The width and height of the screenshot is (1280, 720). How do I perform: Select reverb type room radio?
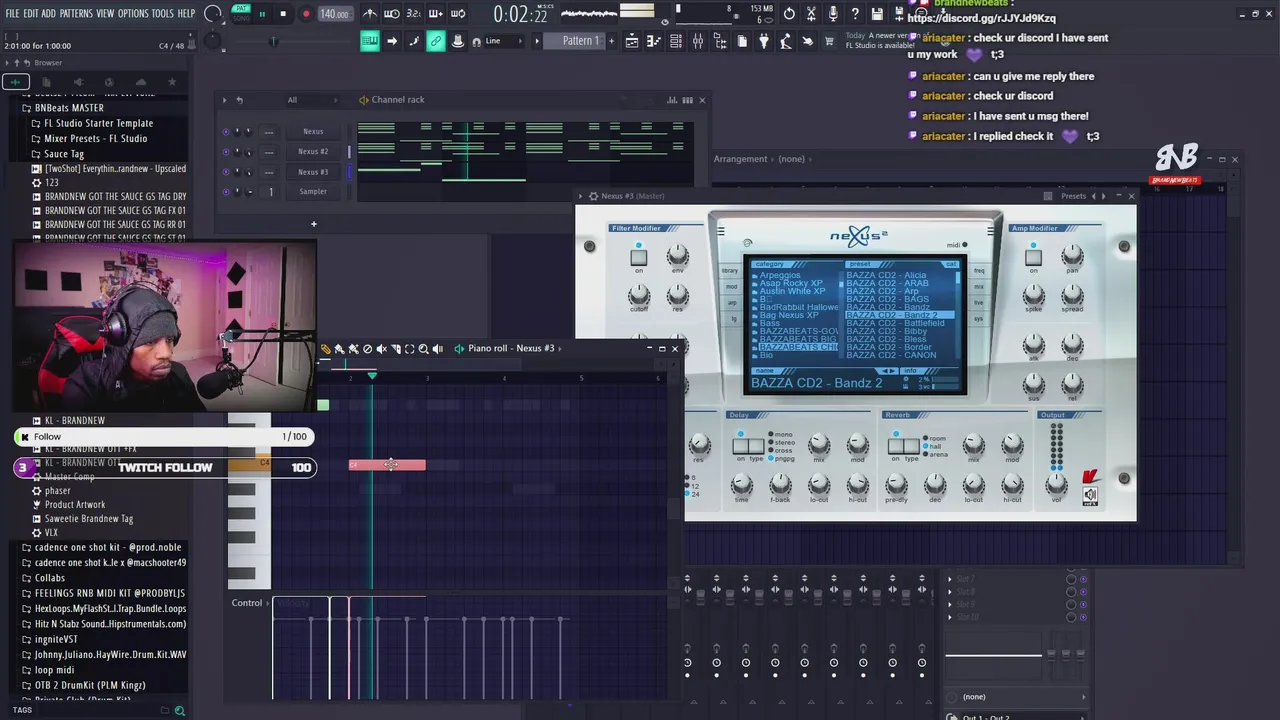(x=927, y=438)
